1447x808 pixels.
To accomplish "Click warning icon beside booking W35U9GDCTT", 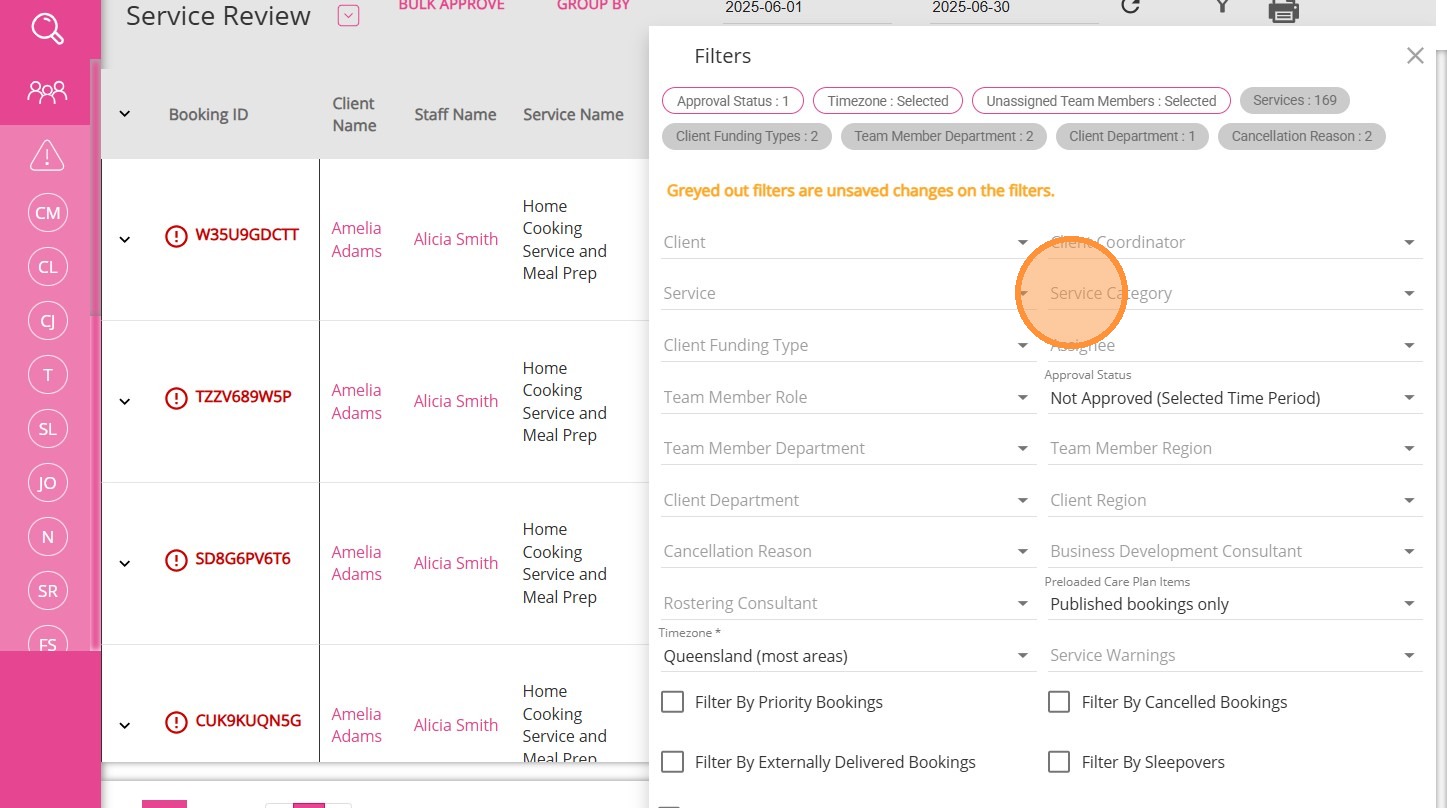I will (176, 236).
